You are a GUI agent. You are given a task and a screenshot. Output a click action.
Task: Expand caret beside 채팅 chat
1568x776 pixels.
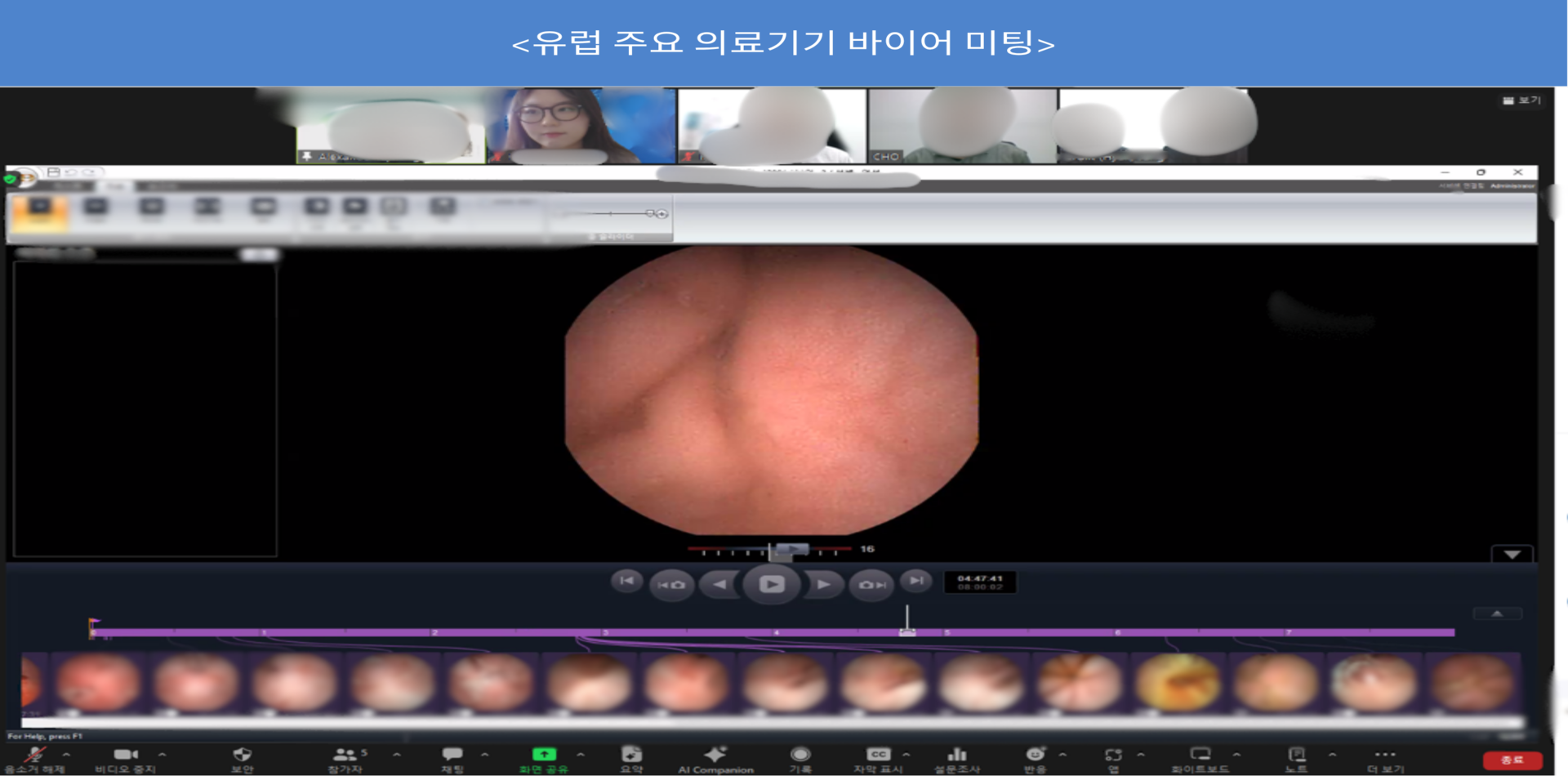[x=484, y=755]
